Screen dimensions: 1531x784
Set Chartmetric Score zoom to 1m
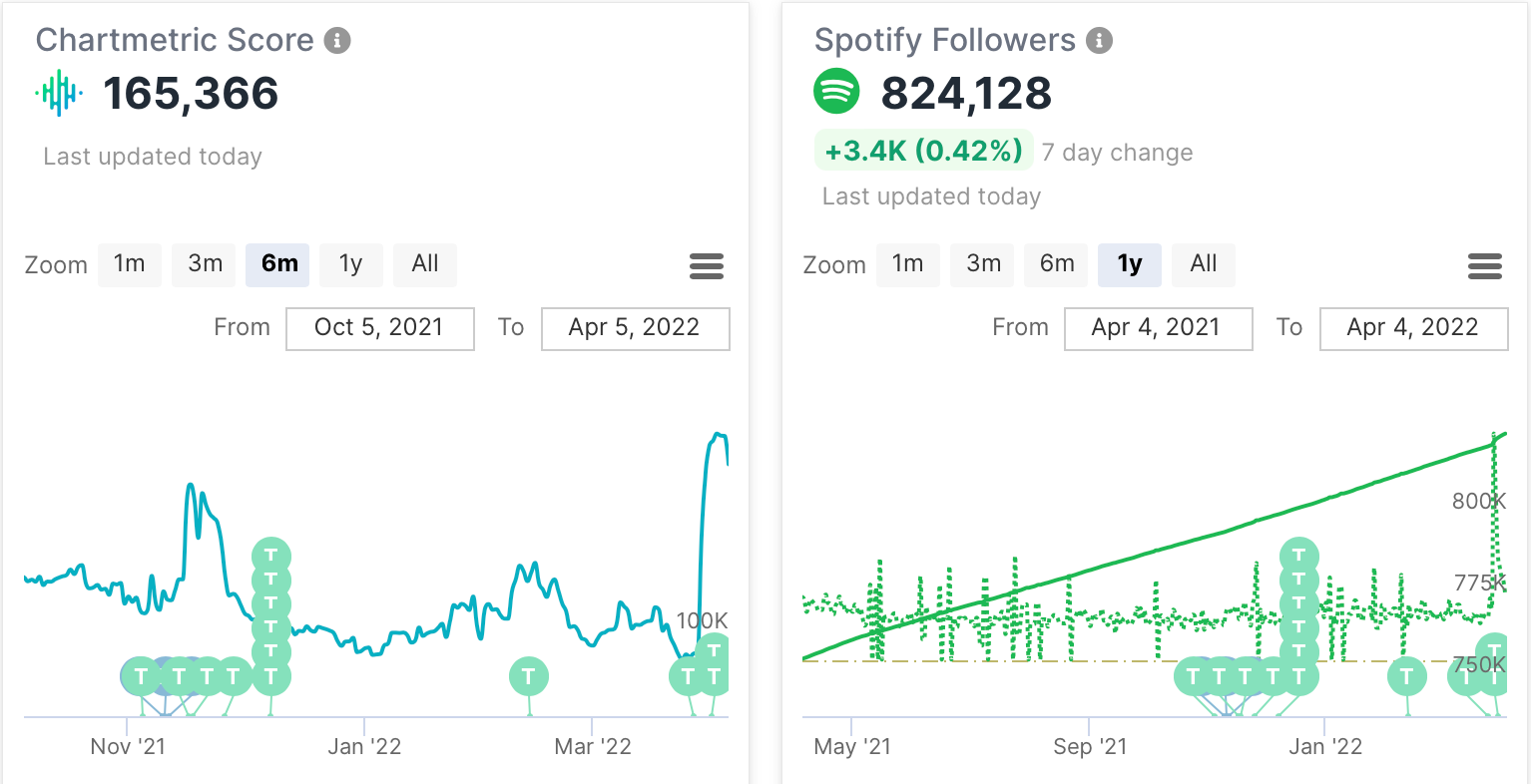pos(130,264)
